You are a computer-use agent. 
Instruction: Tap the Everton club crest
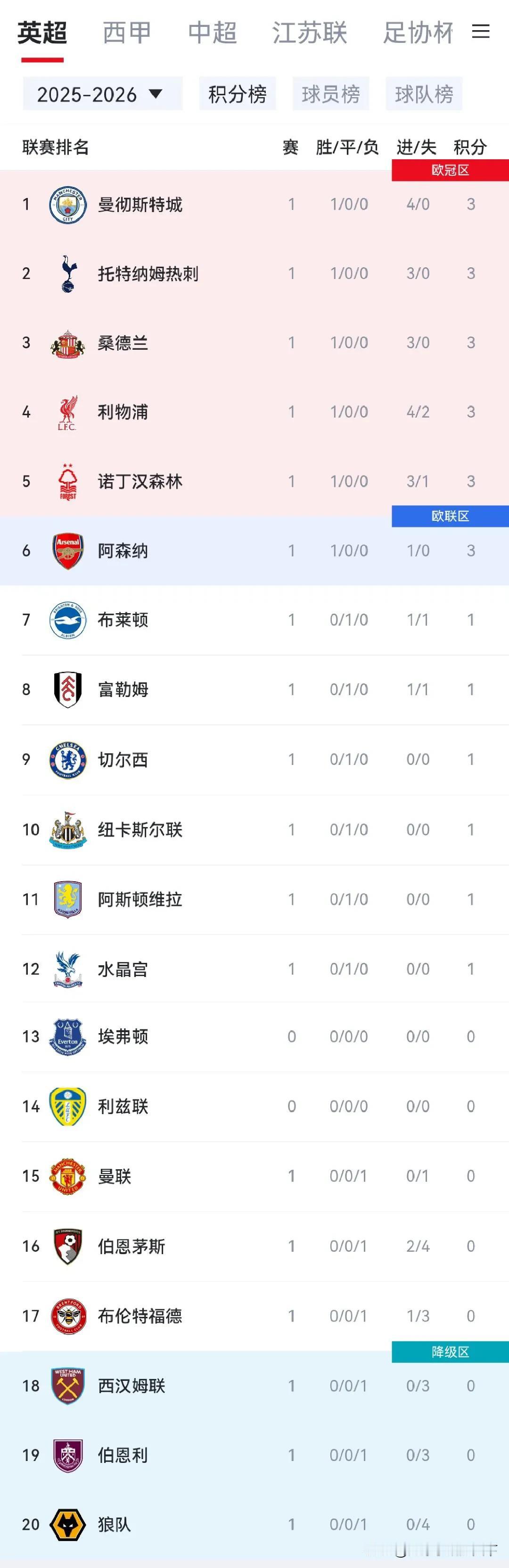tap(67, 1036)
